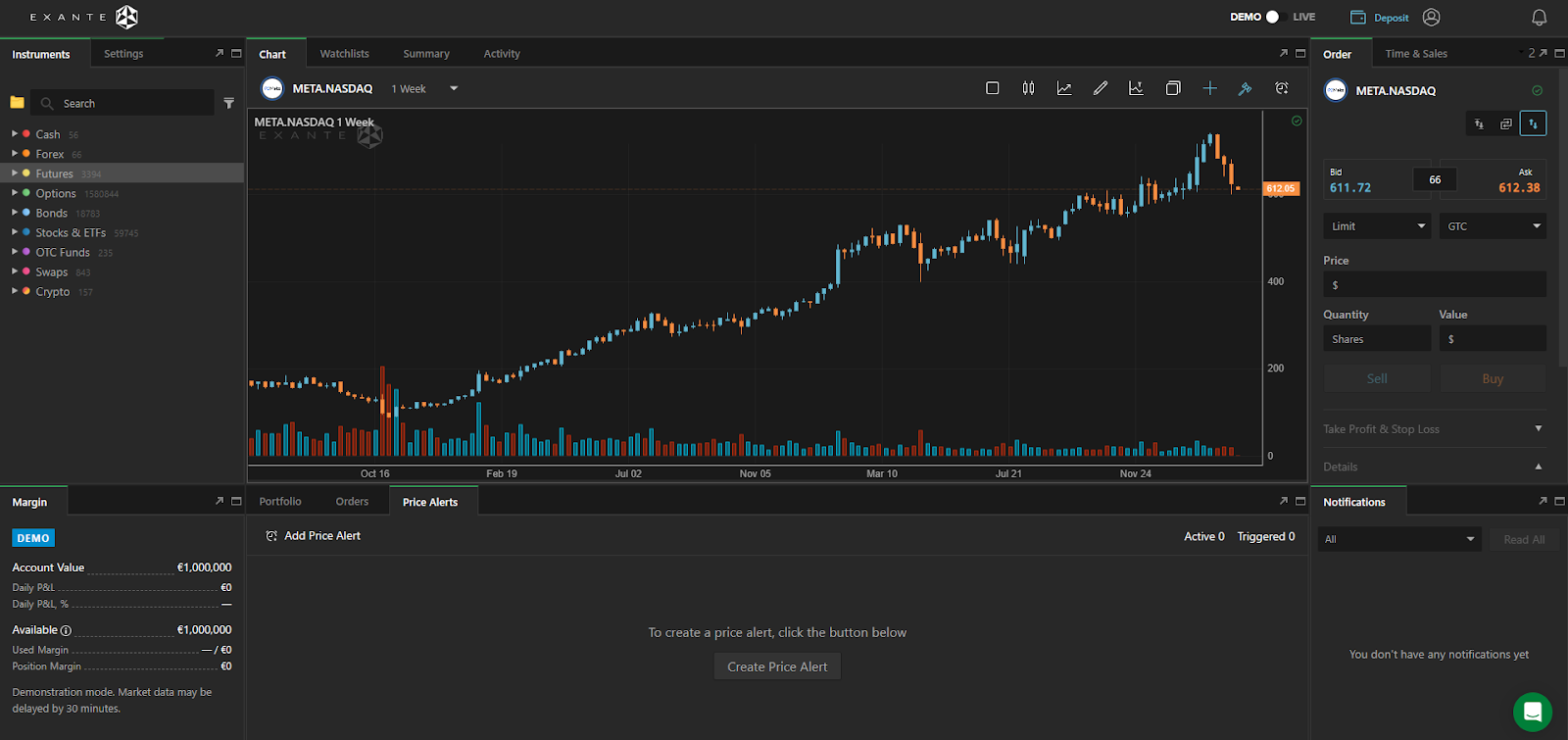Click the Buy button
1568x740 pixels.
point(1493,378)
